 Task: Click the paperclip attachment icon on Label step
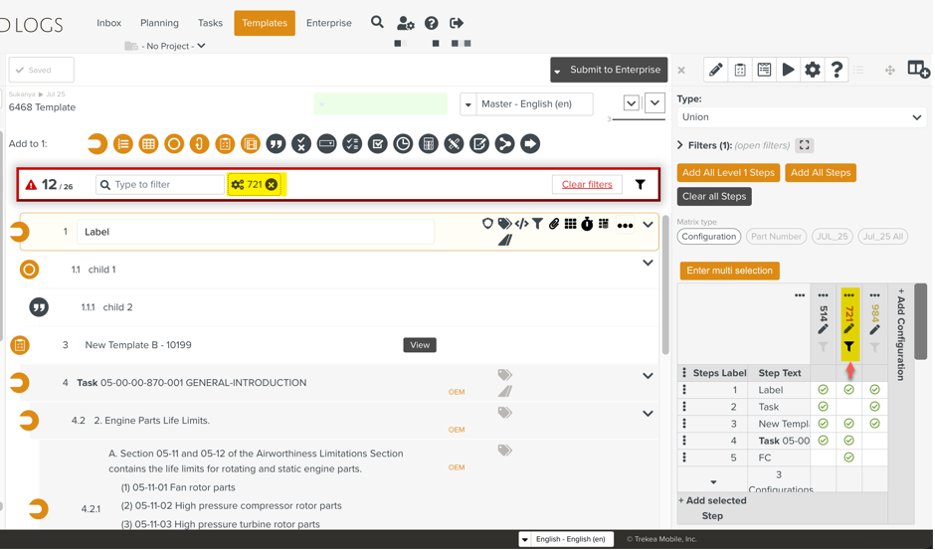553,224
